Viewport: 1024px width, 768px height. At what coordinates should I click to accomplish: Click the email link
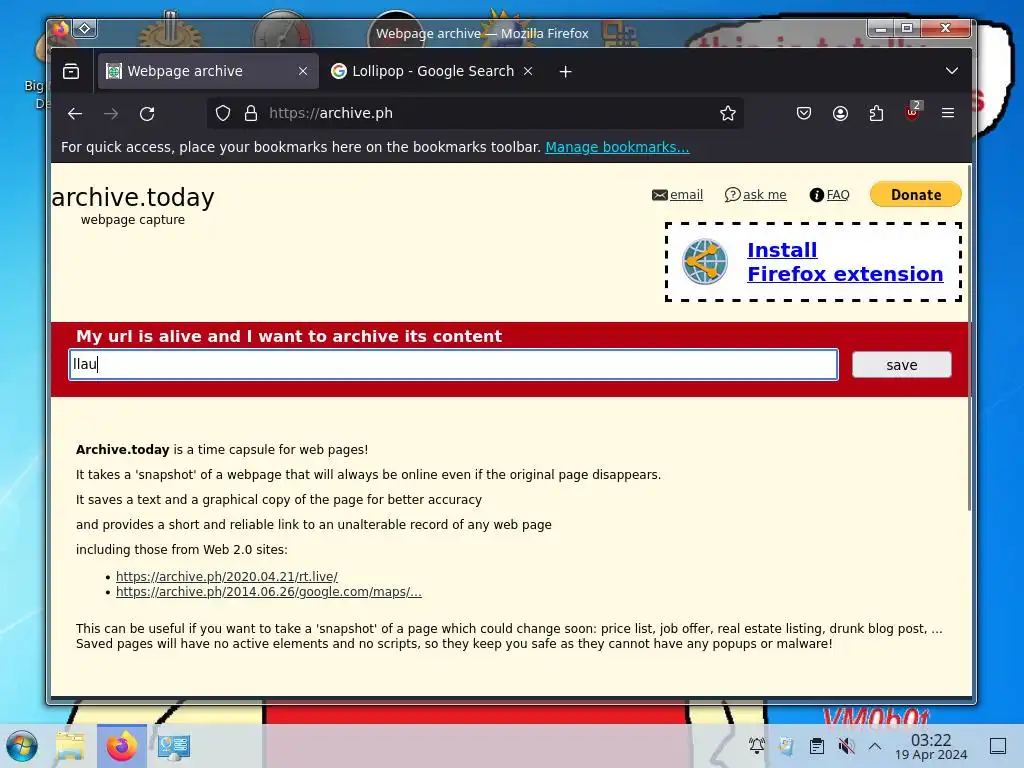click(686, 195)
